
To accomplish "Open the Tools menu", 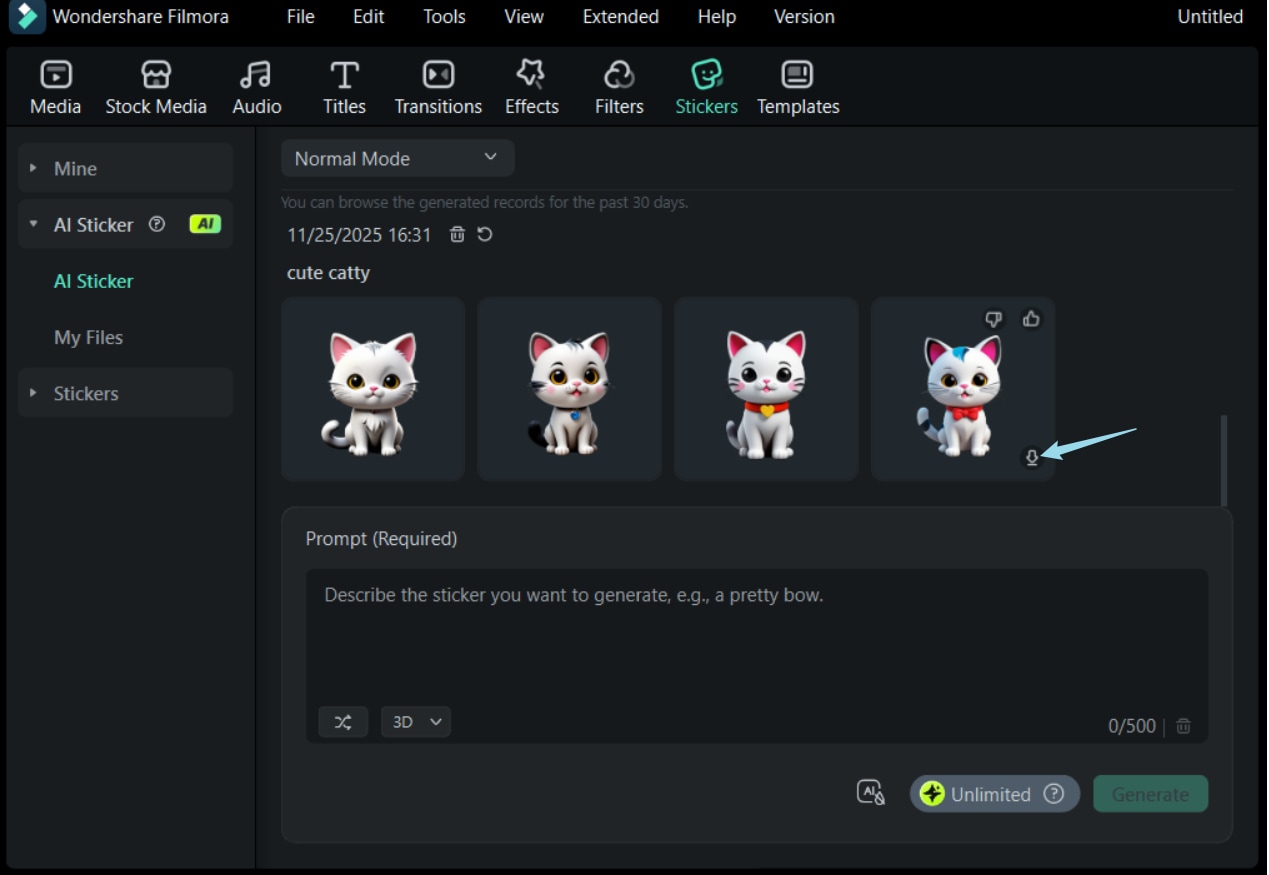I will [444, 17].
